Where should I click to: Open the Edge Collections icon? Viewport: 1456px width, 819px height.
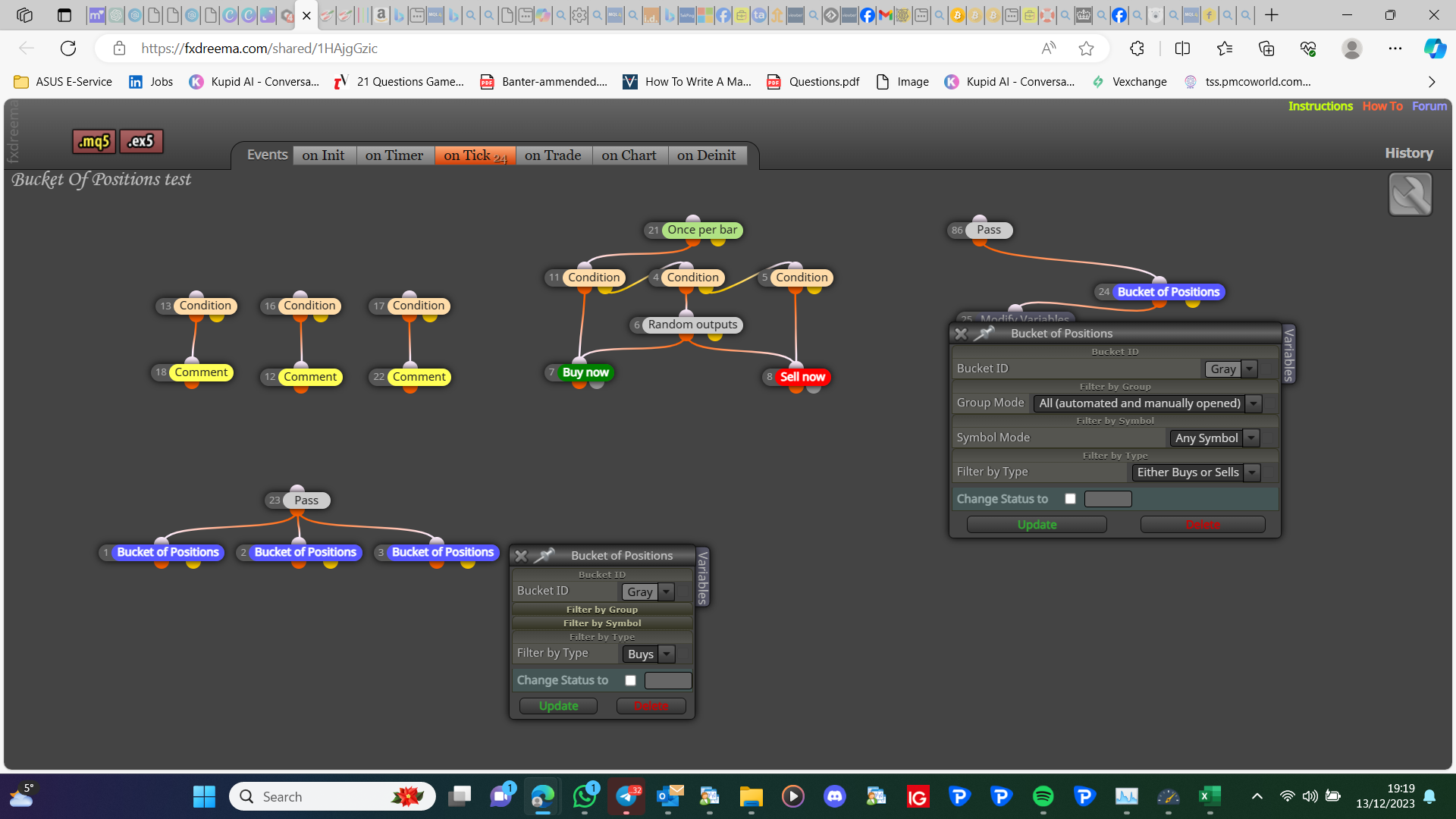coord(1266,49)
